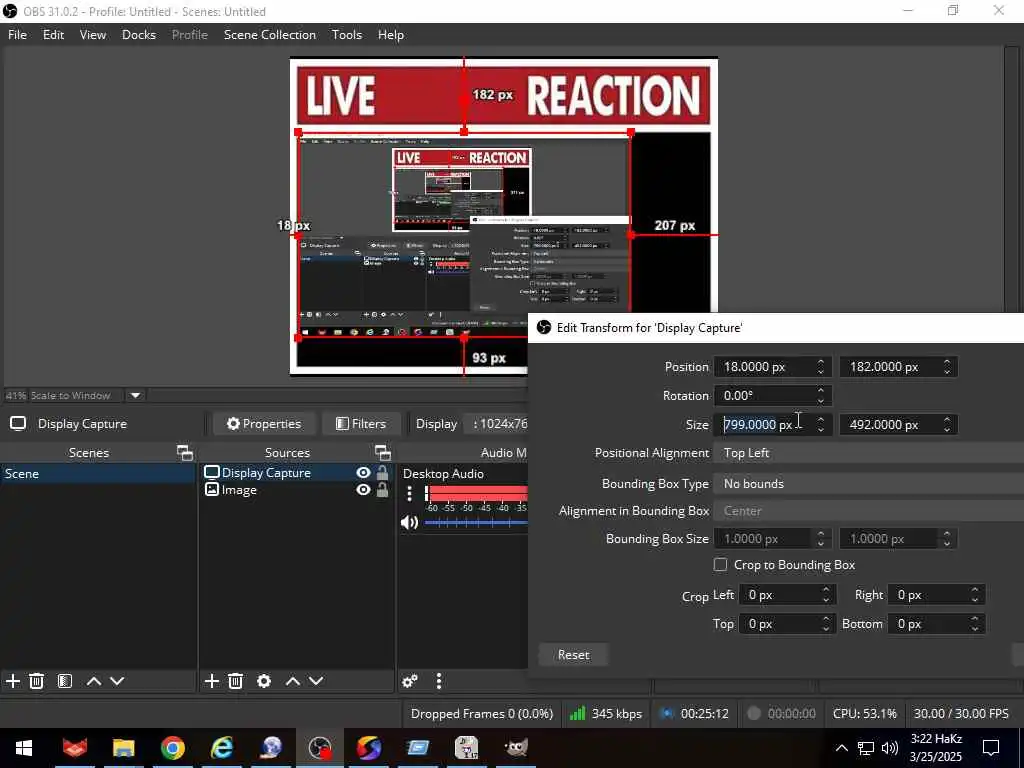Toggle lock on Image source

tap(383, 490)
